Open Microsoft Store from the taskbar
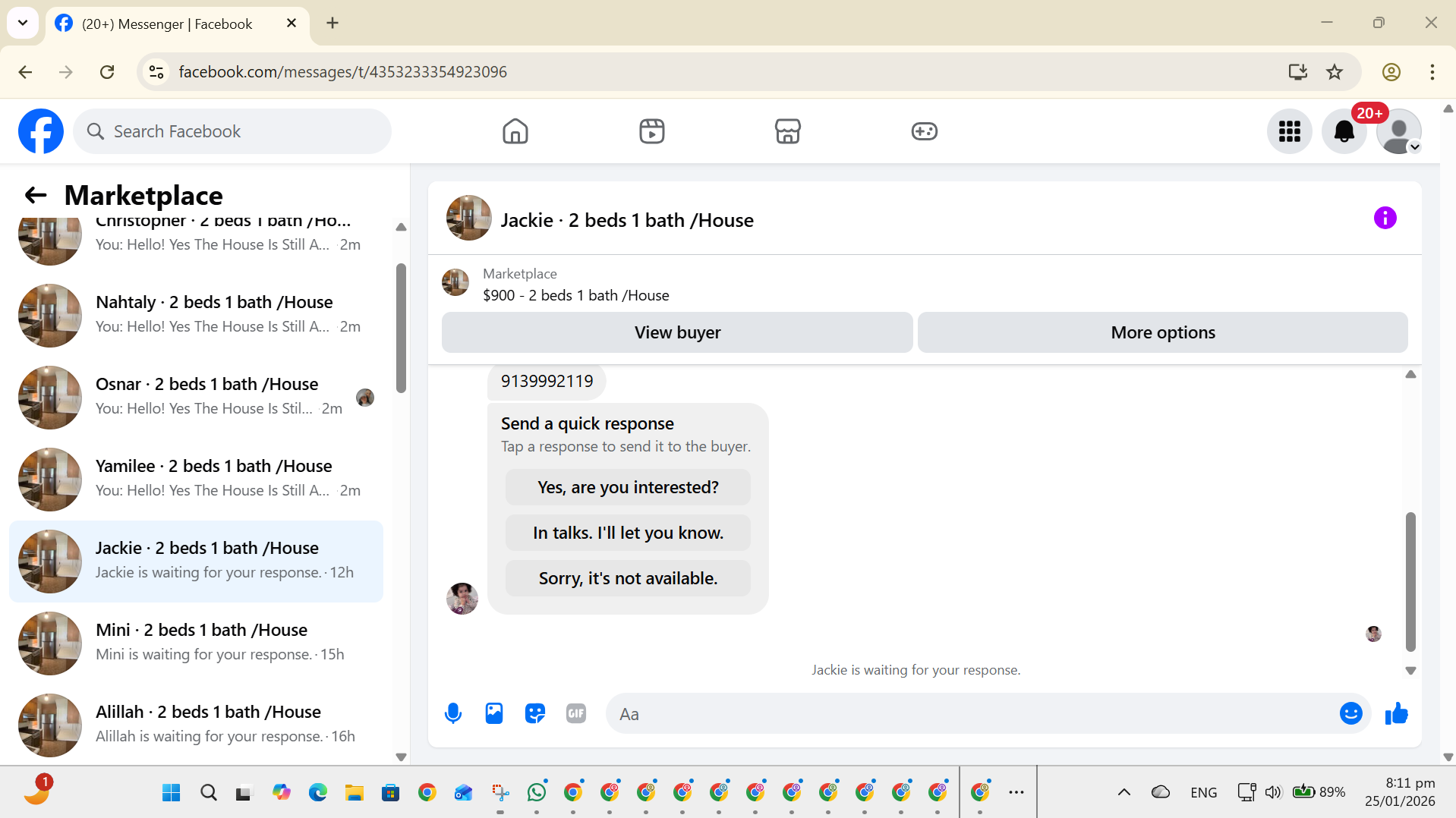The height and width of the screenshot is (818, 1456). [390, 792]
